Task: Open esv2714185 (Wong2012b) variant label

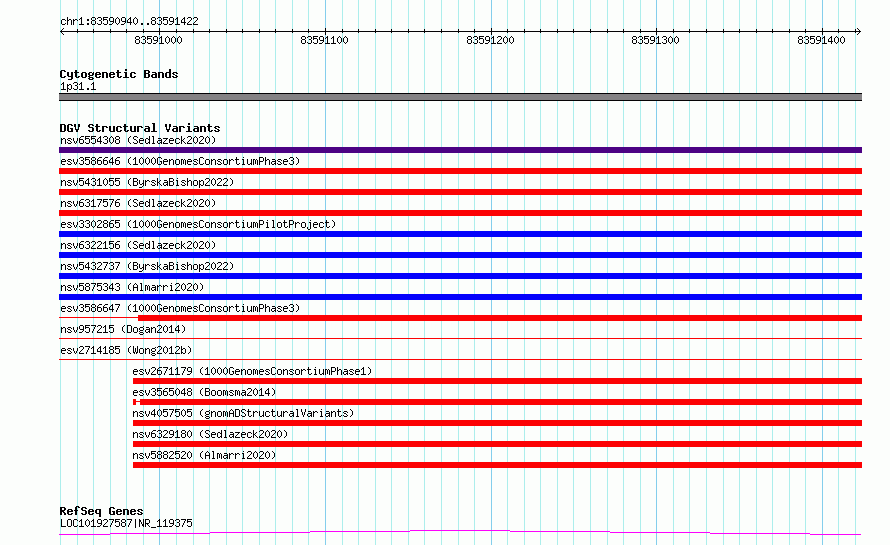Action: click(x=126, y=350)
